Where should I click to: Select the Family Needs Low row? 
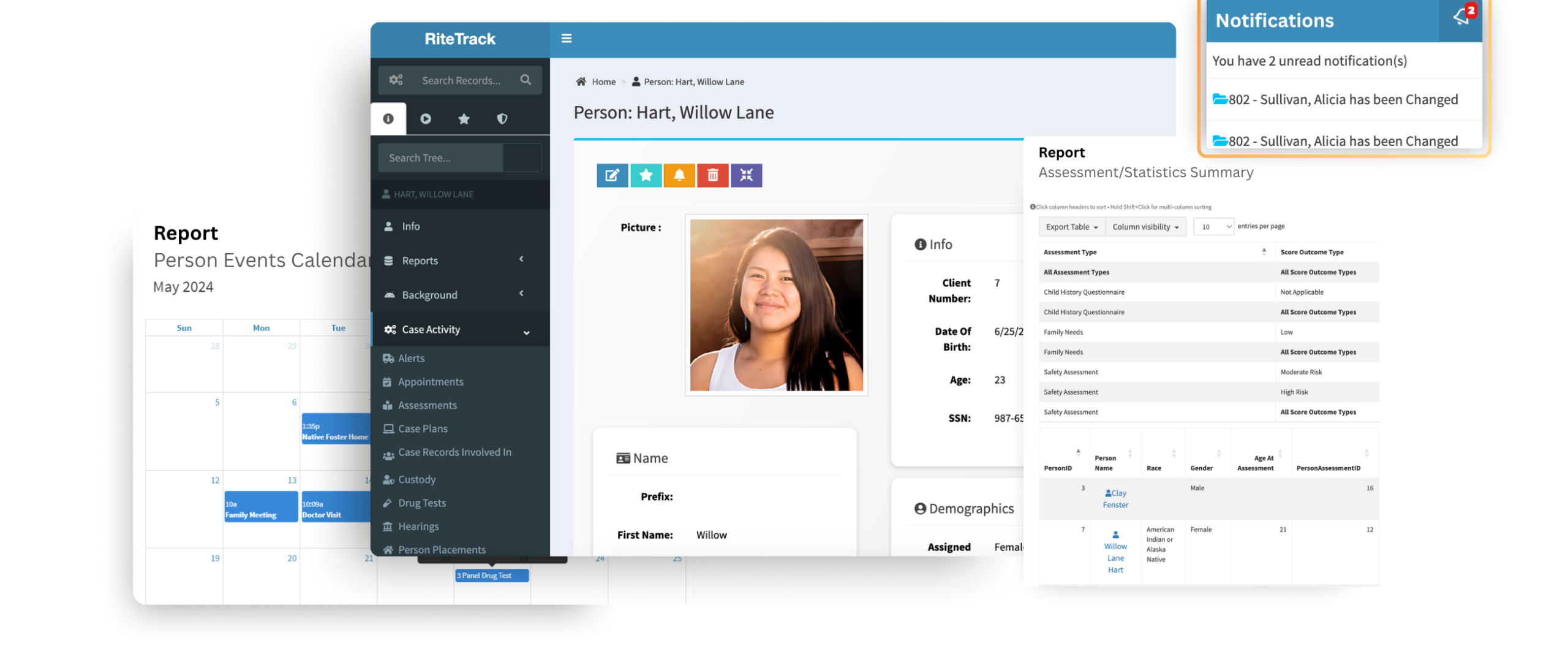tap(1208, 332)
